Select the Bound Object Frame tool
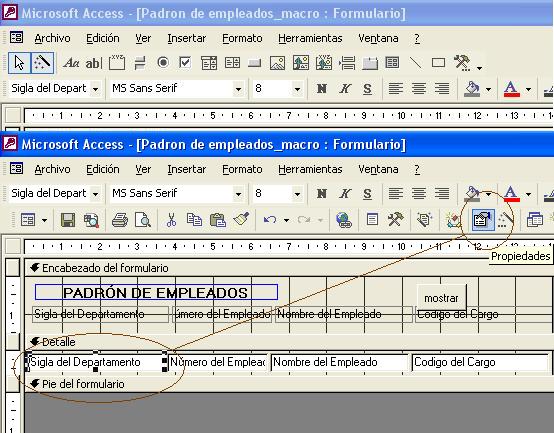Screen dimensions: 554x433 click(324, 63)
